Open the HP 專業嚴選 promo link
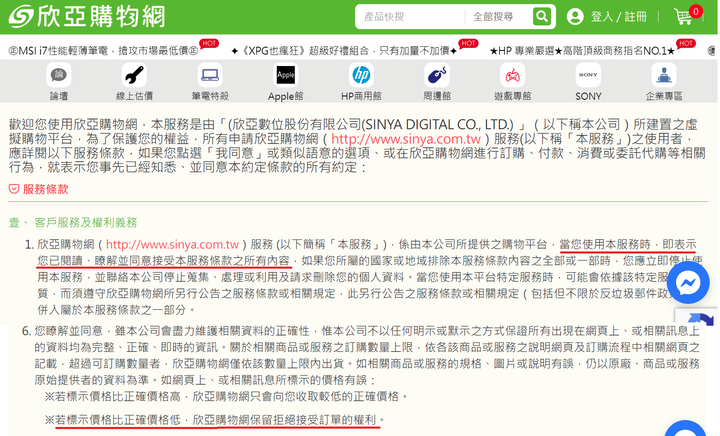This screenshot has height=436, width=720. [582, 50]
